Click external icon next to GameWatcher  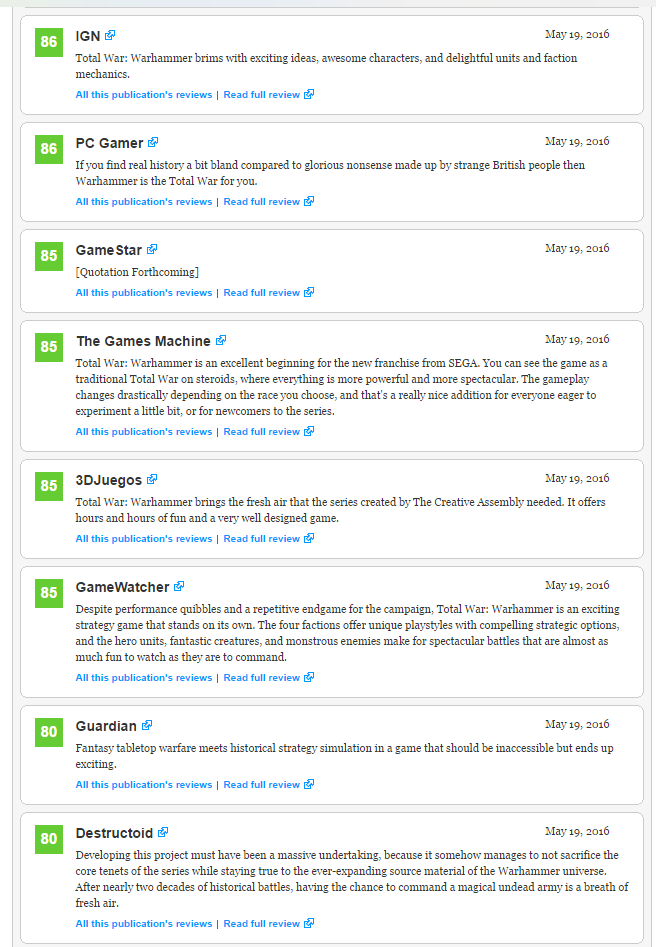[179, 586]
